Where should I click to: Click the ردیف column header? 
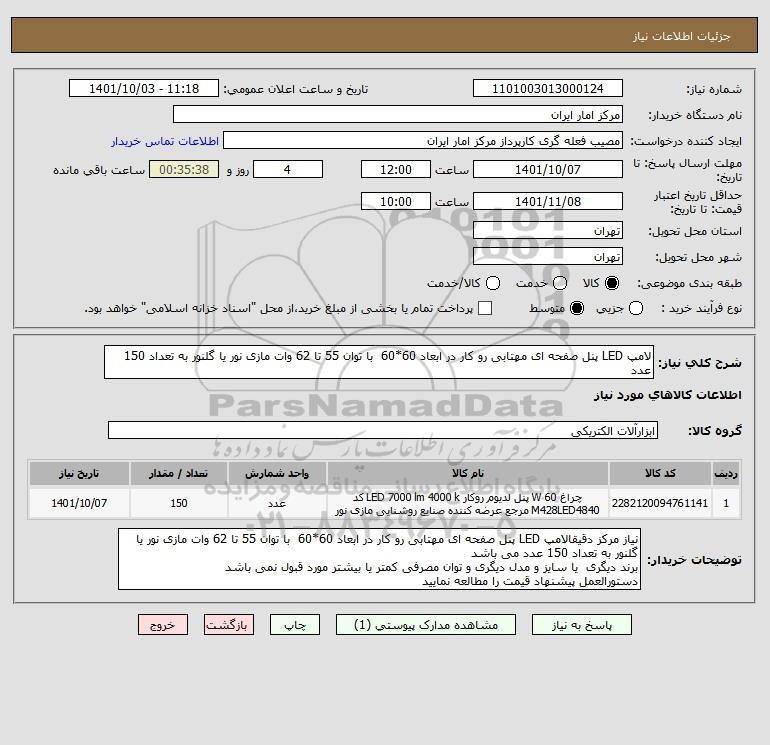pos(726,473)
